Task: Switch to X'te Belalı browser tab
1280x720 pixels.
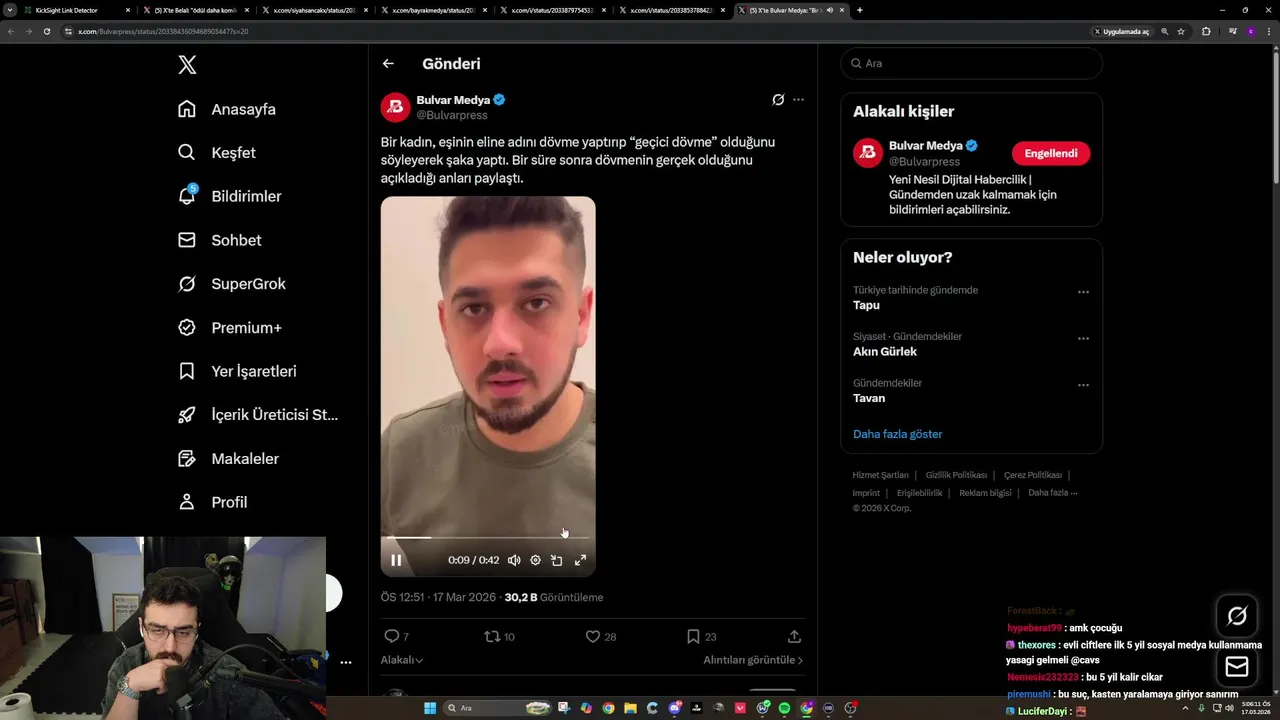Action: [x=193, y=10]
